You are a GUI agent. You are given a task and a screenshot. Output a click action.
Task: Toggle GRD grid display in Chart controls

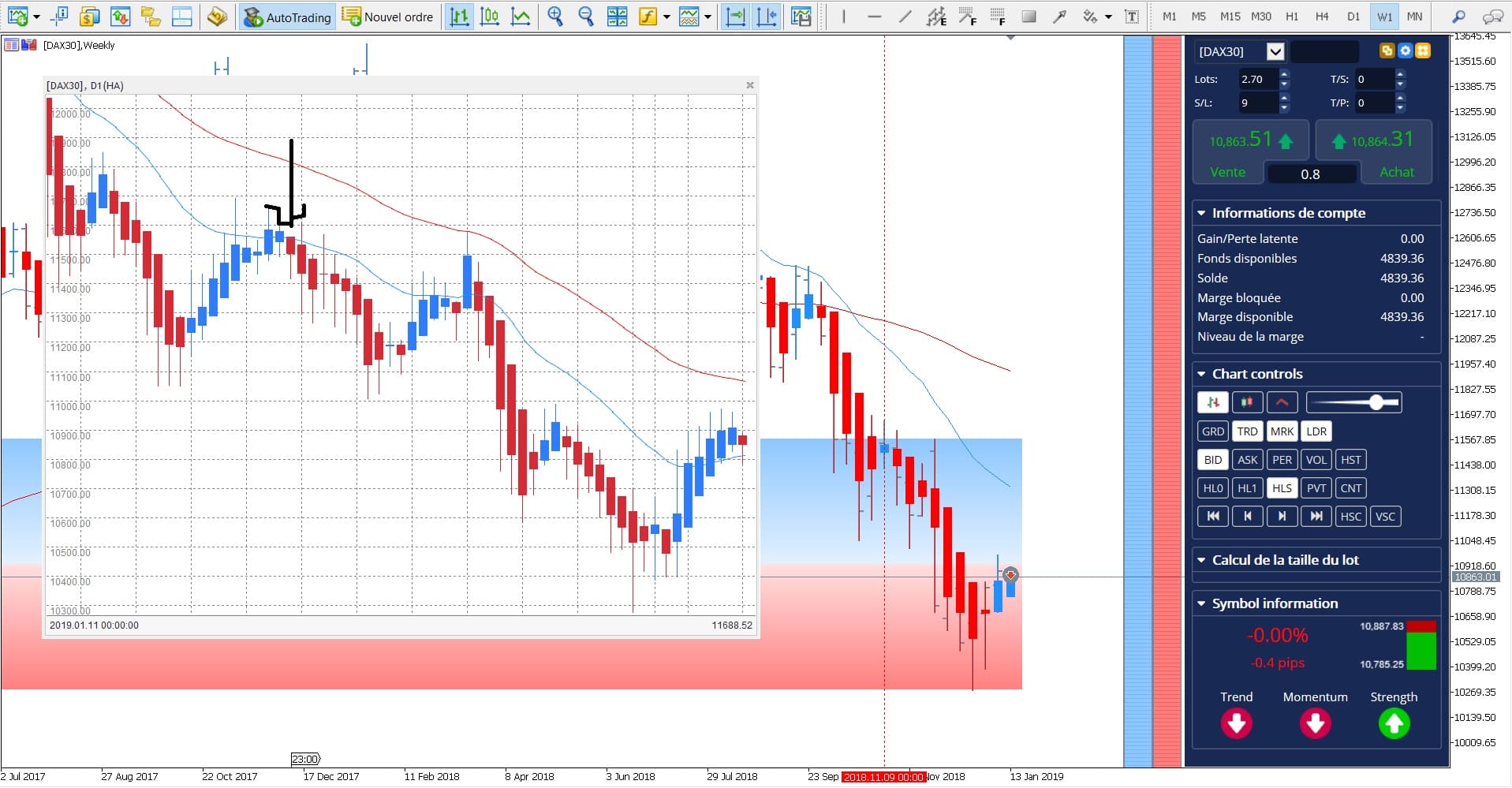coord(1212,431)
